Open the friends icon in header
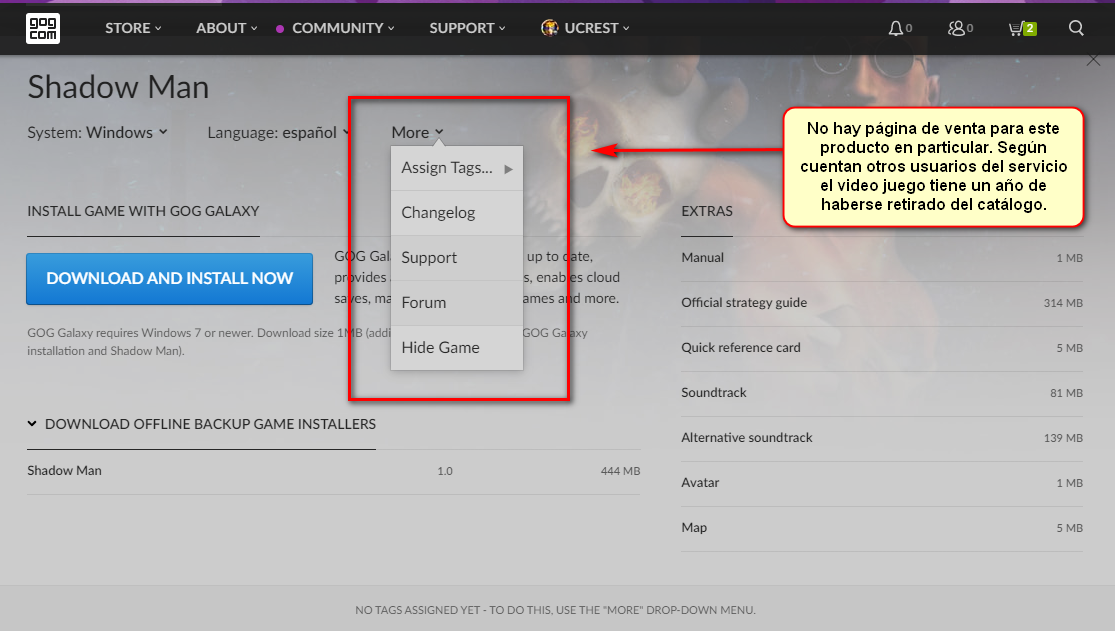Screen dimensions: 1115x631 (x=956, y=28)
